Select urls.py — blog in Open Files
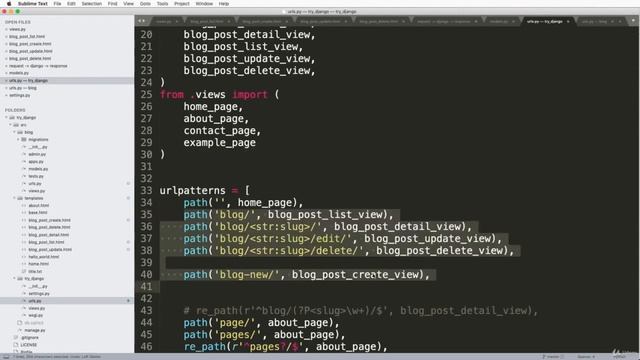Viewport: 640px width, 360px height. [23, 88]
